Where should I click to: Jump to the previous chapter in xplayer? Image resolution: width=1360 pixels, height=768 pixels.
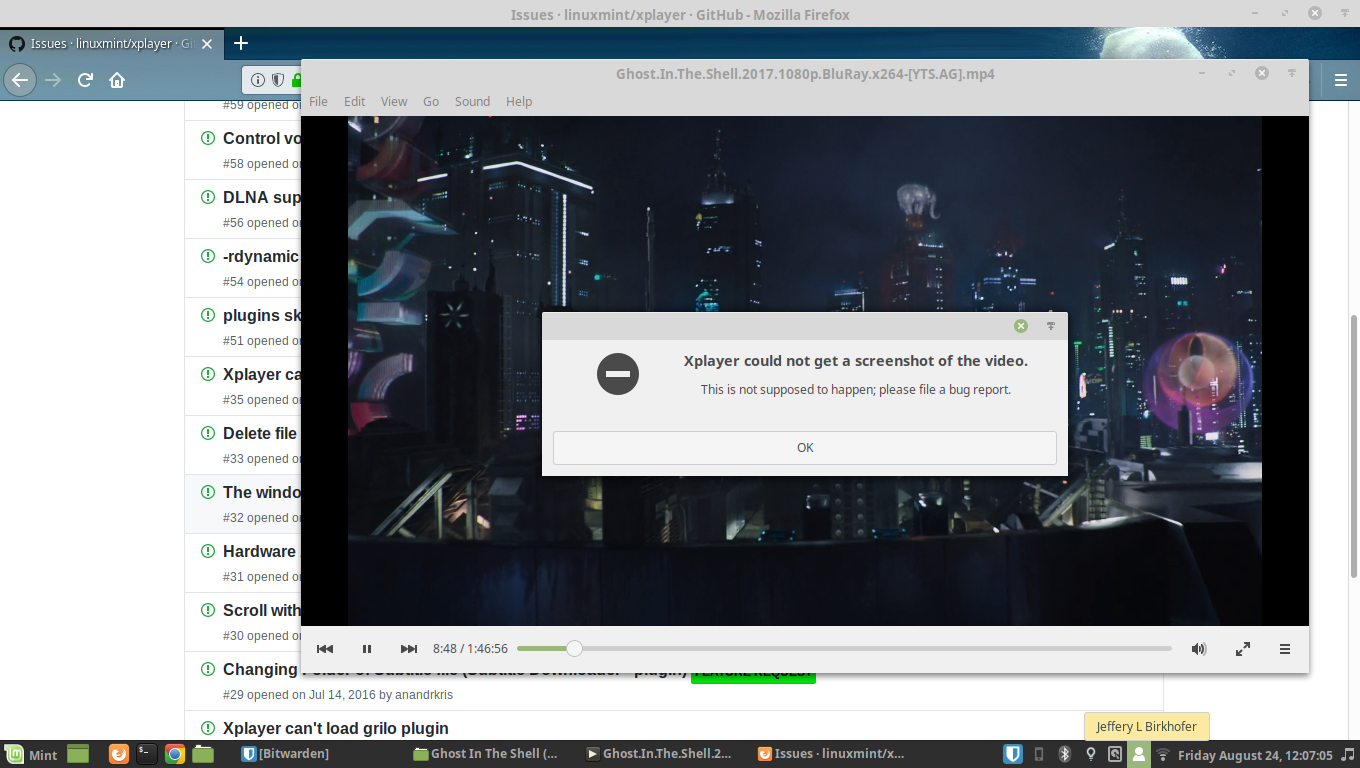(x=325, y=648)
